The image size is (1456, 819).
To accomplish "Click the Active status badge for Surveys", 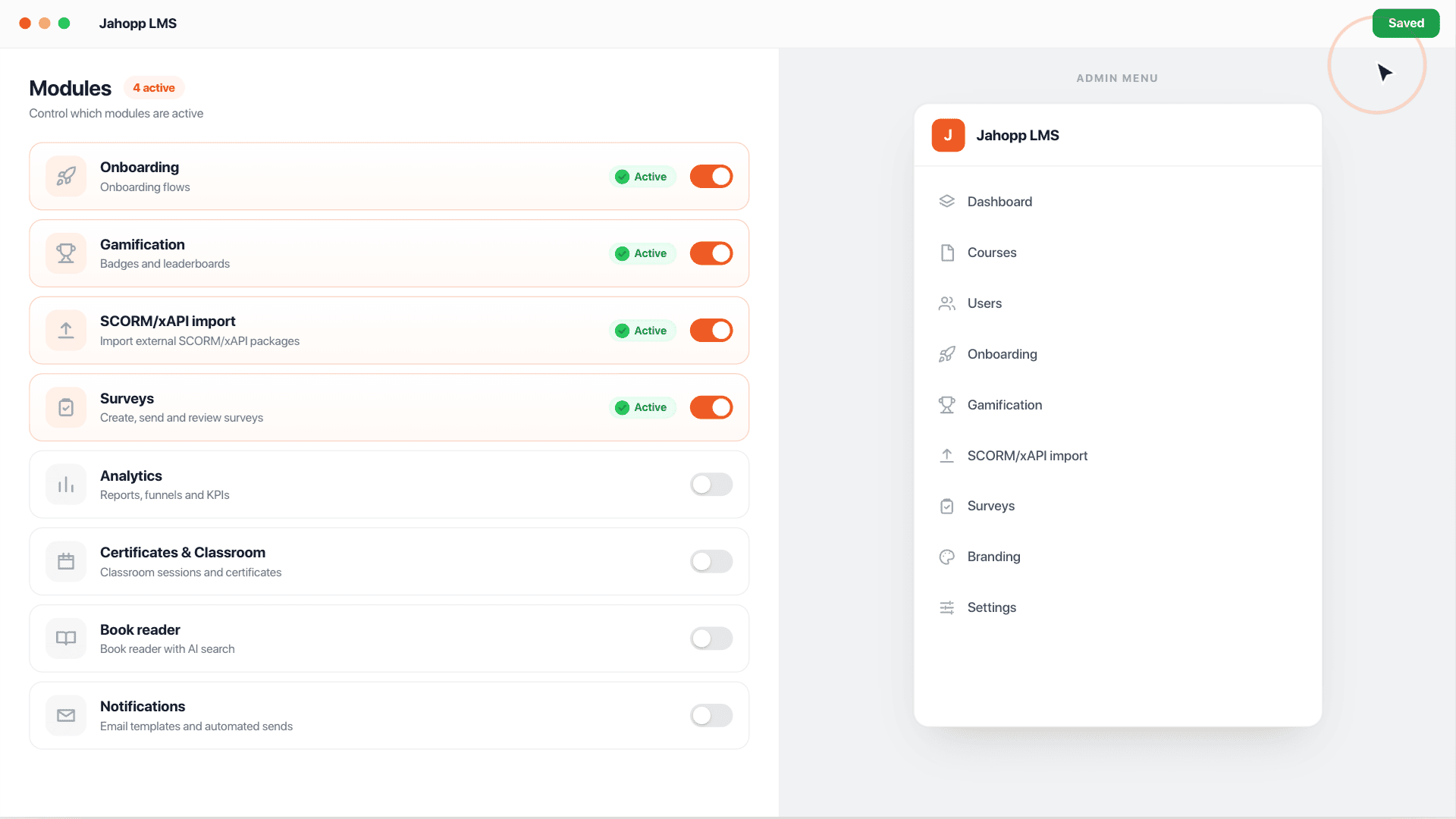I will tap(642, 407).
